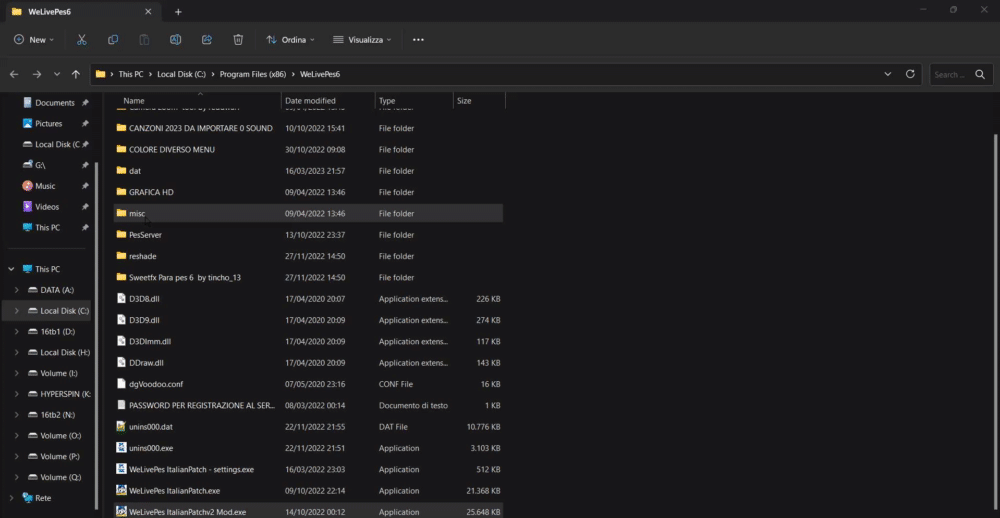Click the Share icon in toolbar
The image size is (1000, 518).
click(x=207, y=40)
